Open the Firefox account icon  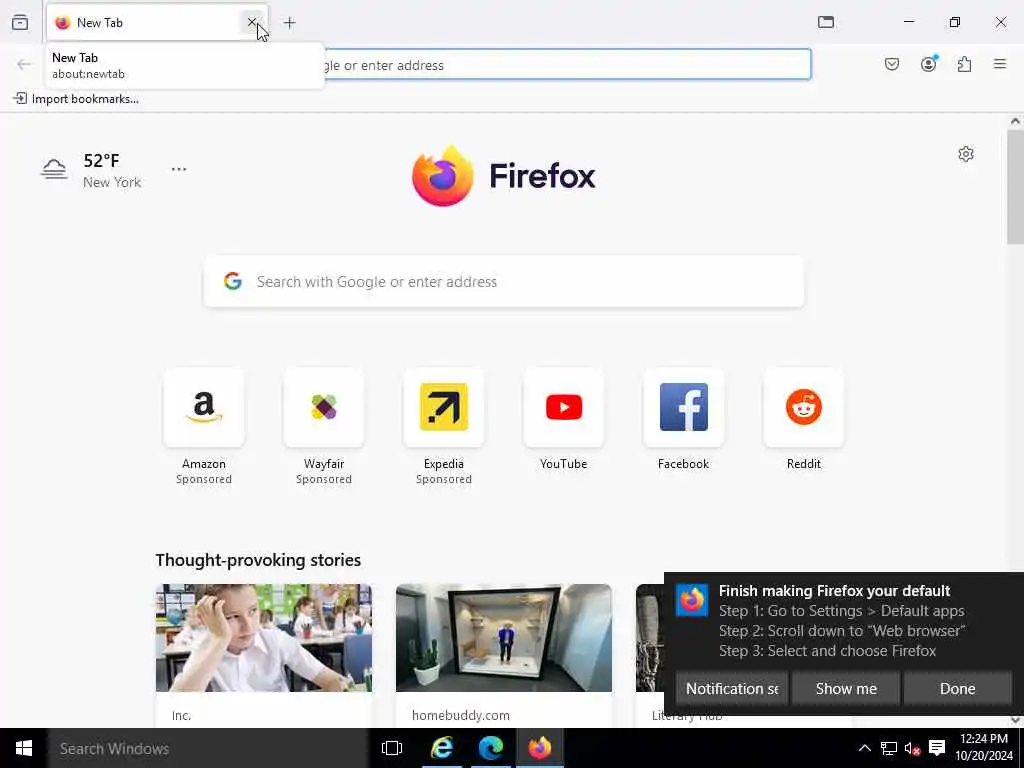coord(928,64)
